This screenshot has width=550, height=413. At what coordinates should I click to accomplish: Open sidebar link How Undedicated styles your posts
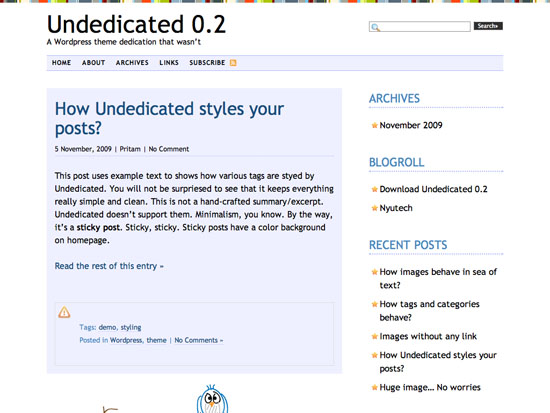coord(438,362)
